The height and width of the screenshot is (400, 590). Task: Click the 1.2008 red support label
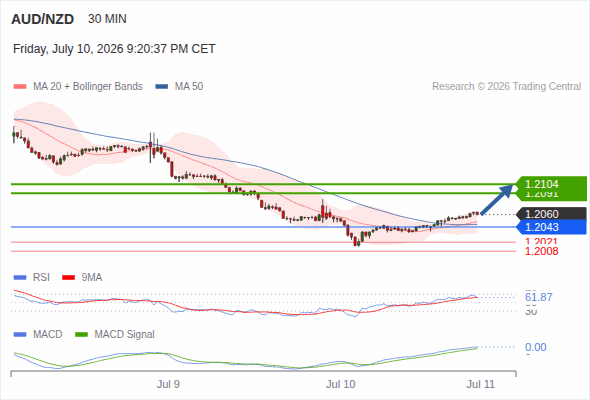(541, 251)
